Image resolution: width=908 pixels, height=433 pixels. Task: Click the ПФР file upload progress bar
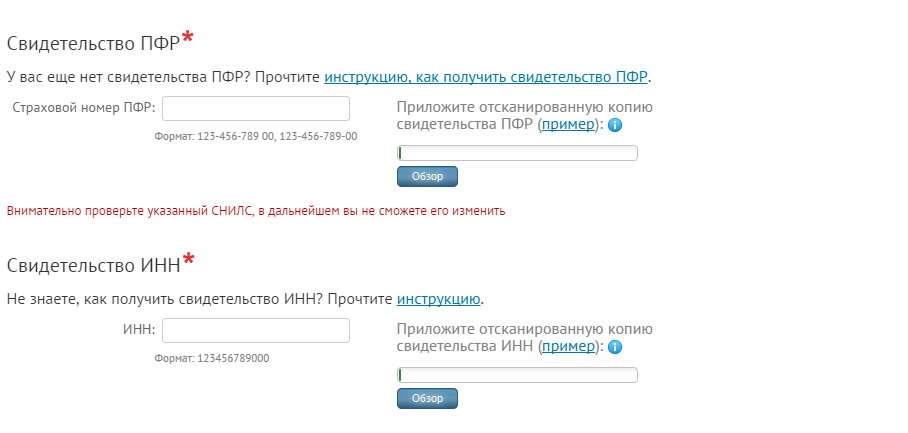517,153
